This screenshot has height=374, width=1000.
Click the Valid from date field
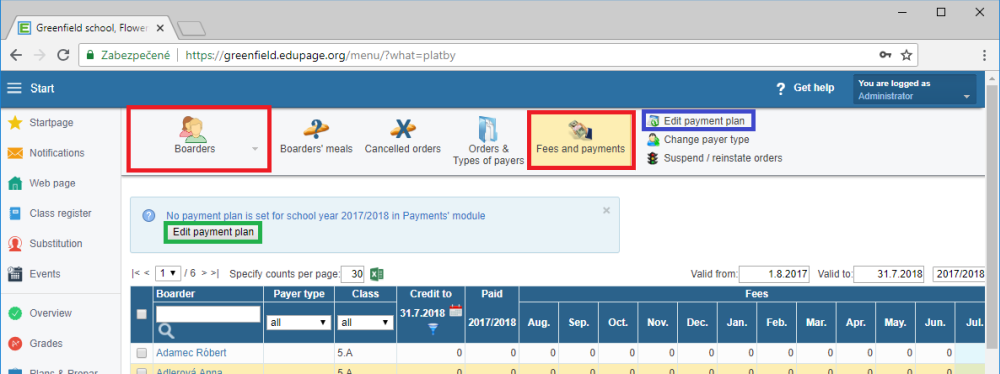coord(774,274)
